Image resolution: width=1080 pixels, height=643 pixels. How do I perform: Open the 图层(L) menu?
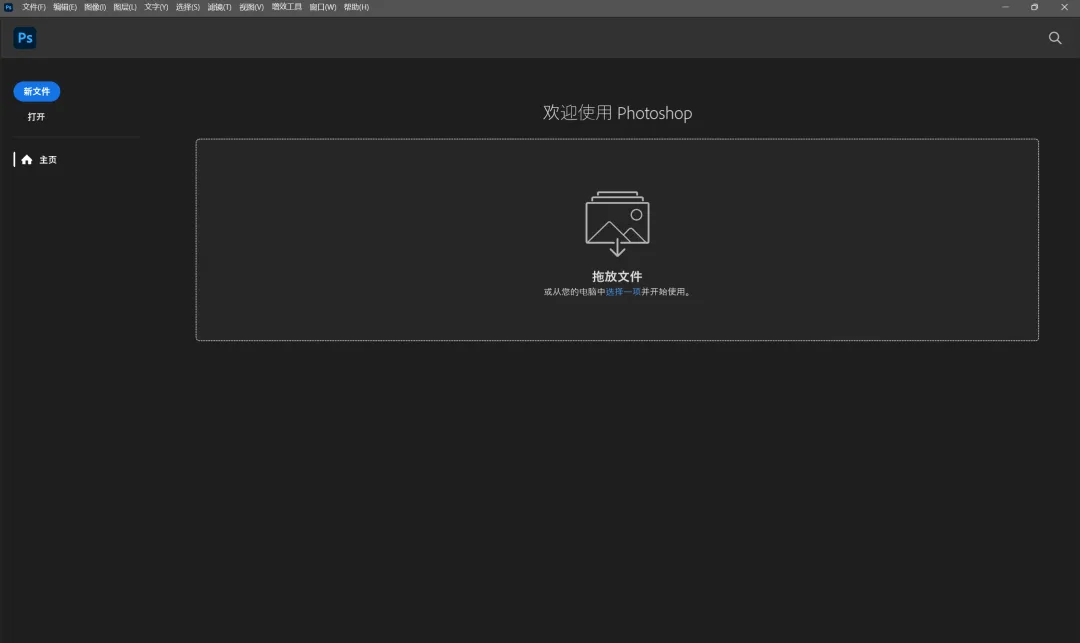coord(125,7)
